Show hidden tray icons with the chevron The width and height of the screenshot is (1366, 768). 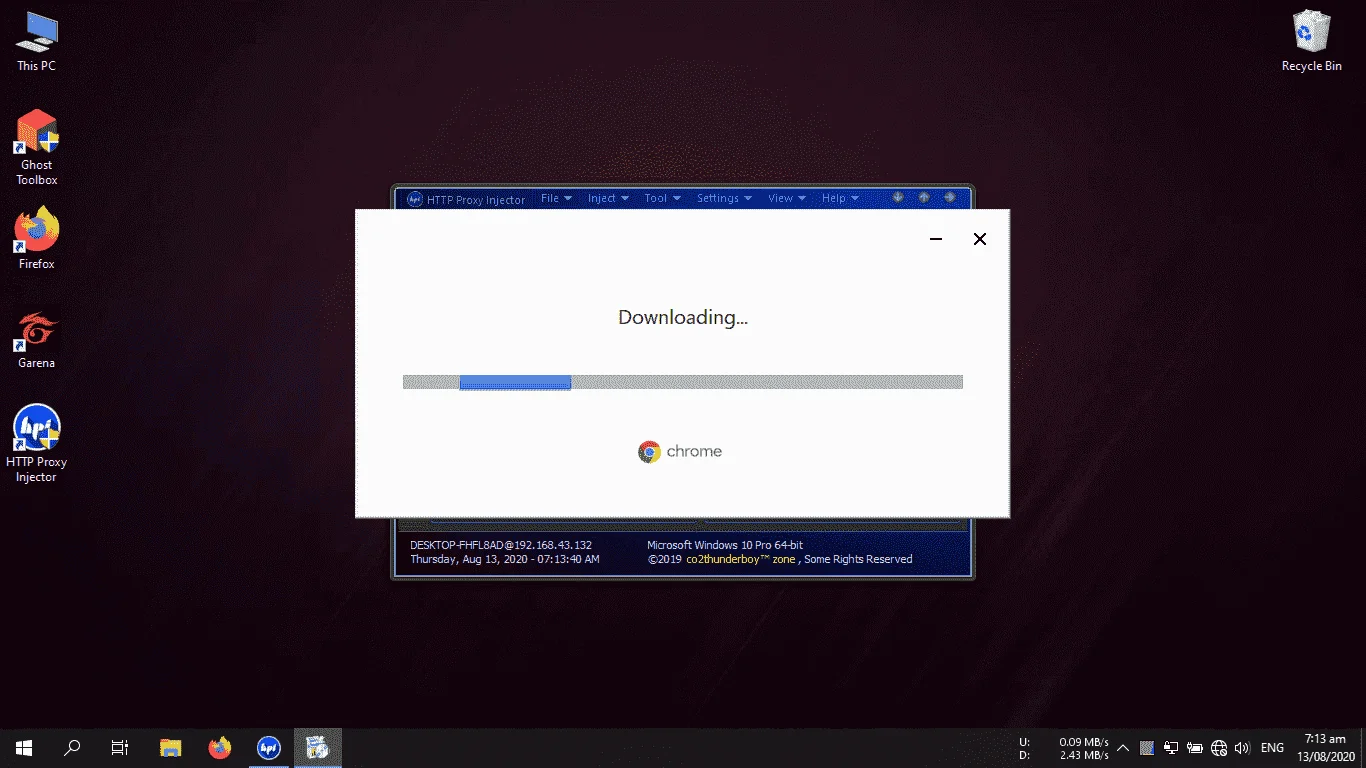tap(1123, 748)
